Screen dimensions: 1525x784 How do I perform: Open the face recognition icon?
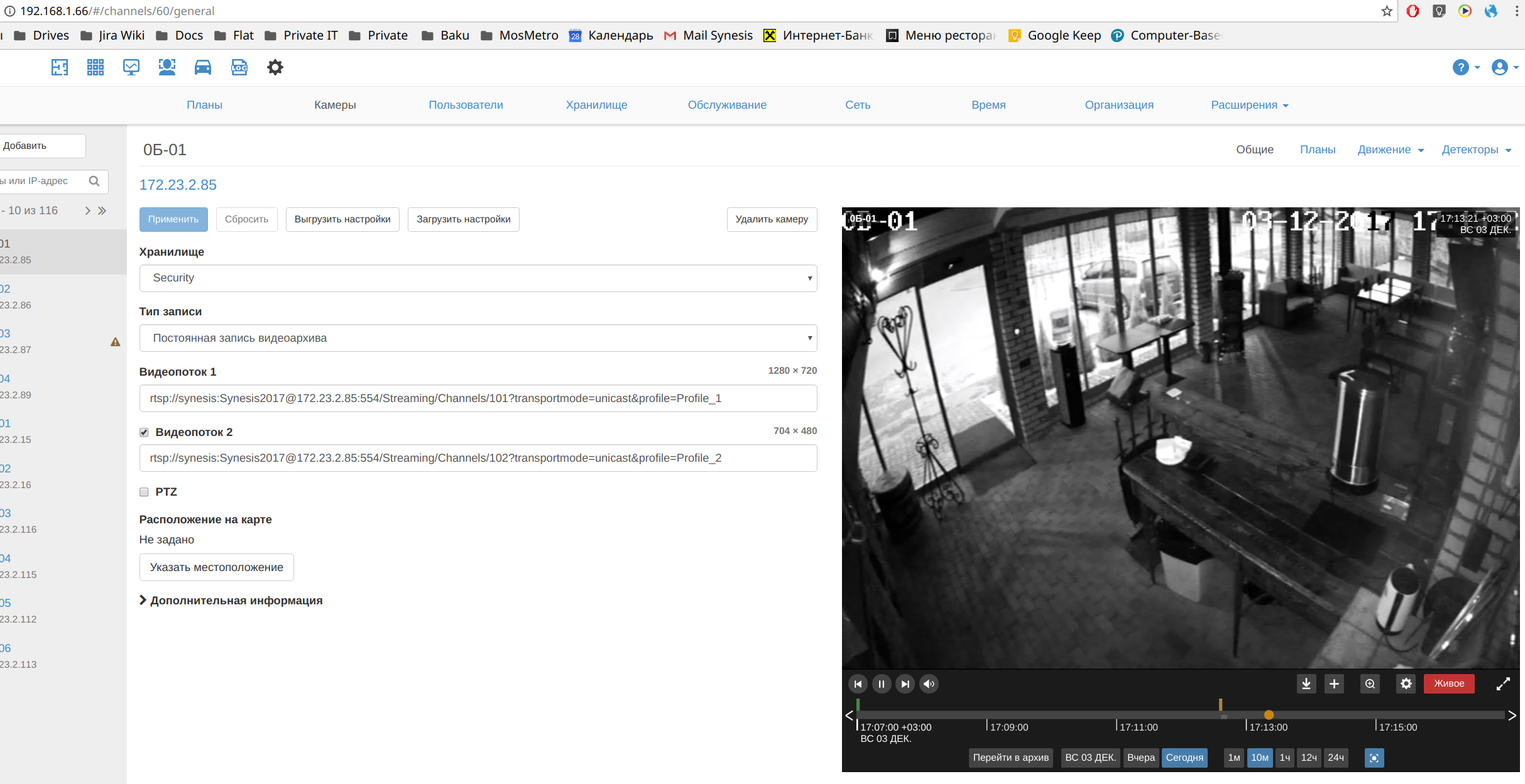click(x=167, y=67)
